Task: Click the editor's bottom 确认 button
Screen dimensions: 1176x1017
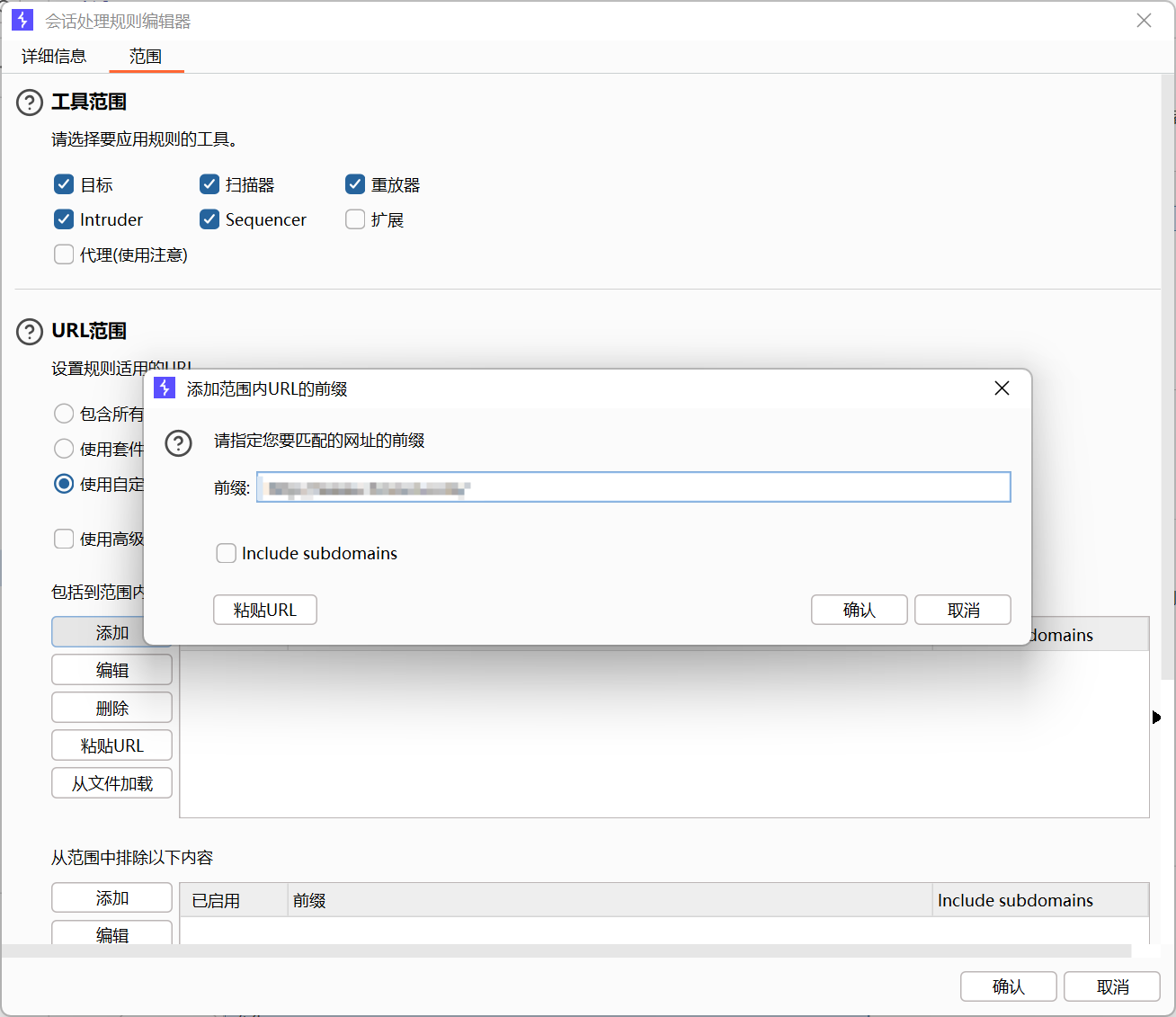Action: coord(1009,986)
